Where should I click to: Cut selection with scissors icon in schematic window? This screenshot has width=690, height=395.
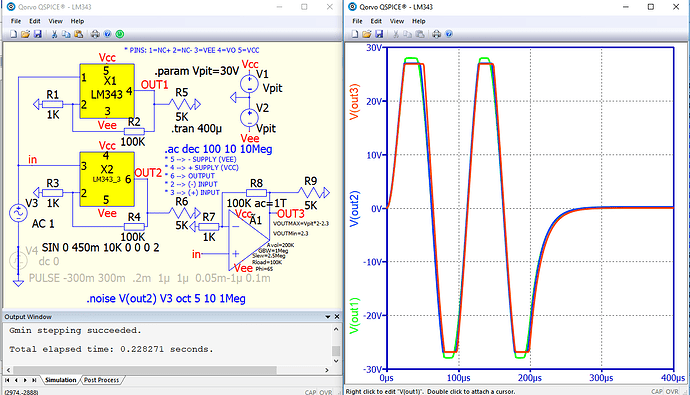pos(54,34)
